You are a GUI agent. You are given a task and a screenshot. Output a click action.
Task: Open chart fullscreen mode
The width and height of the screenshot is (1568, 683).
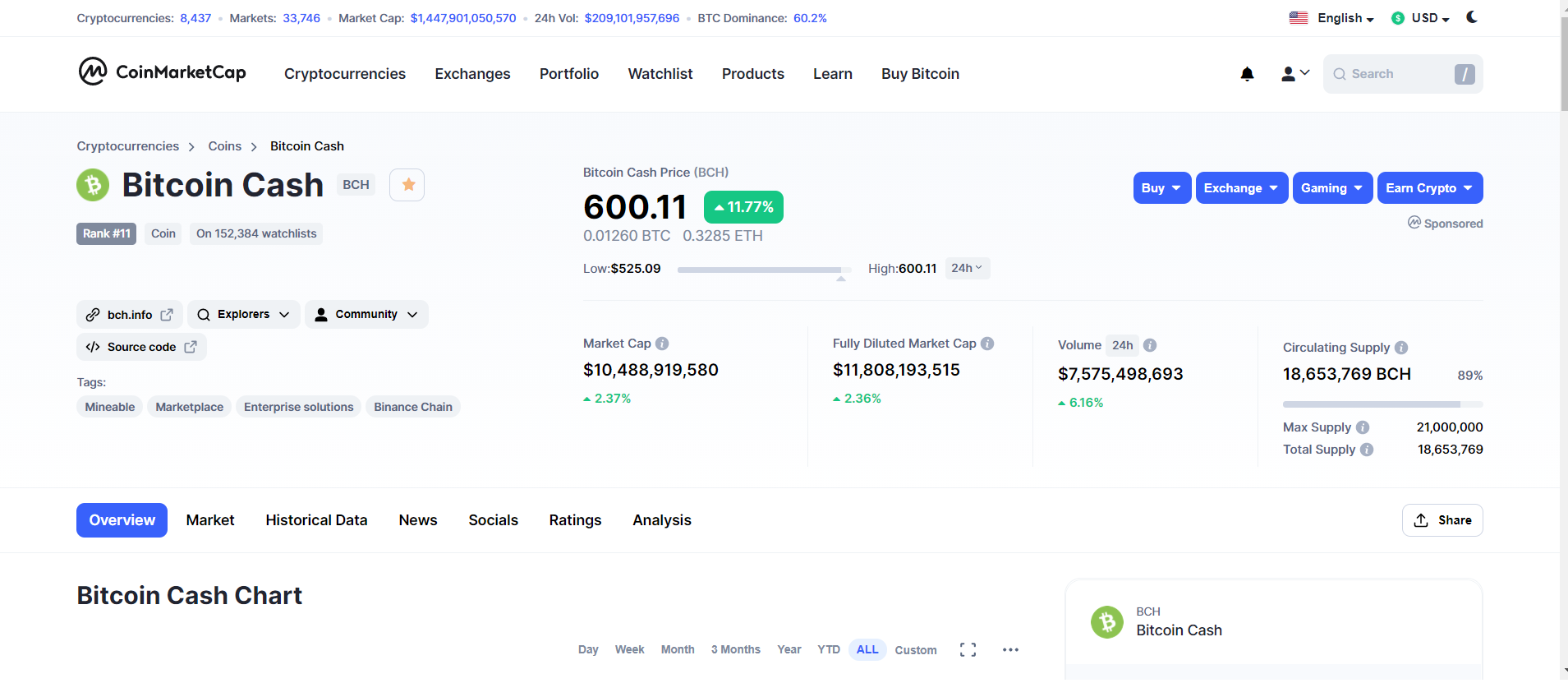[x=968, y=650]
